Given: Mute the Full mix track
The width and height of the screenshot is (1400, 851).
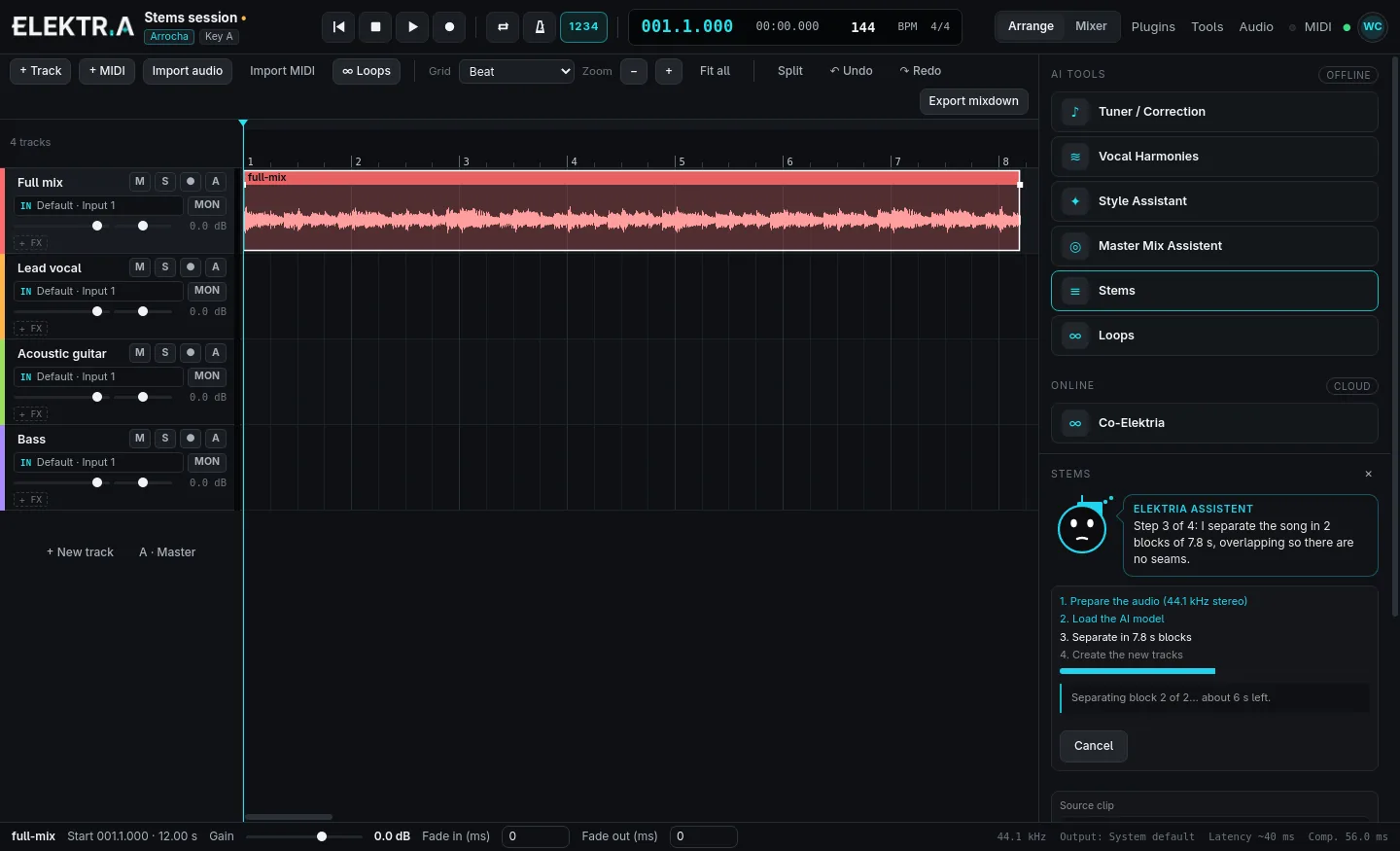Looking at the screenshot, I should click(x=140, y=182).
